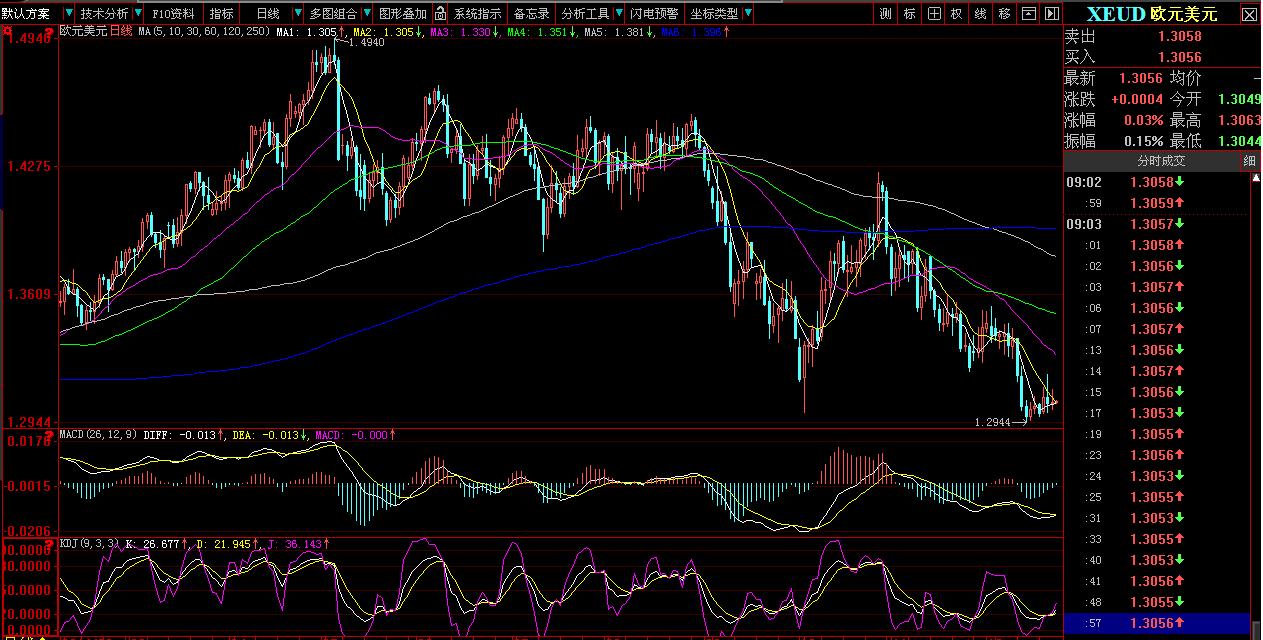Open the 多图组合 menu
Viewport: 1263px width, 640px height.
[x=333, y=13]
